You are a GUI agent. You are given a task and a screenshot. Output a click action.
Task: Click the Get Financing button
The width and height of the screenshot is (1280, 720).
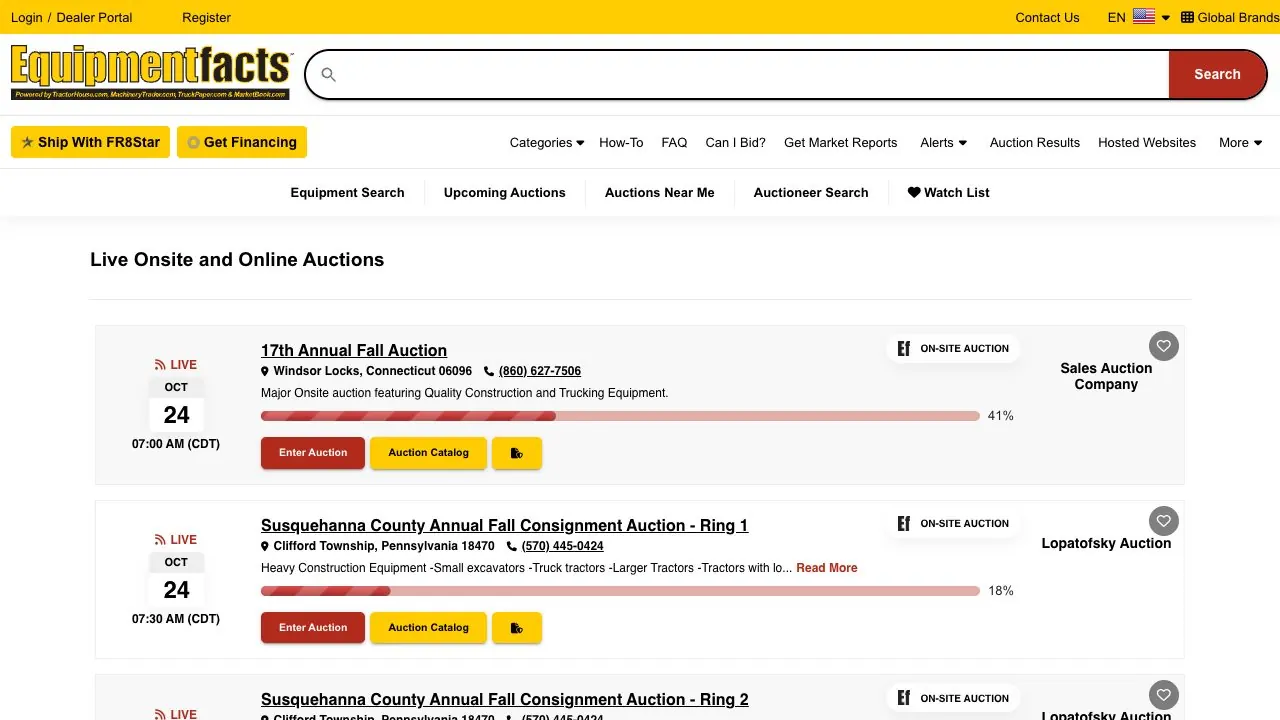[242, 142]
